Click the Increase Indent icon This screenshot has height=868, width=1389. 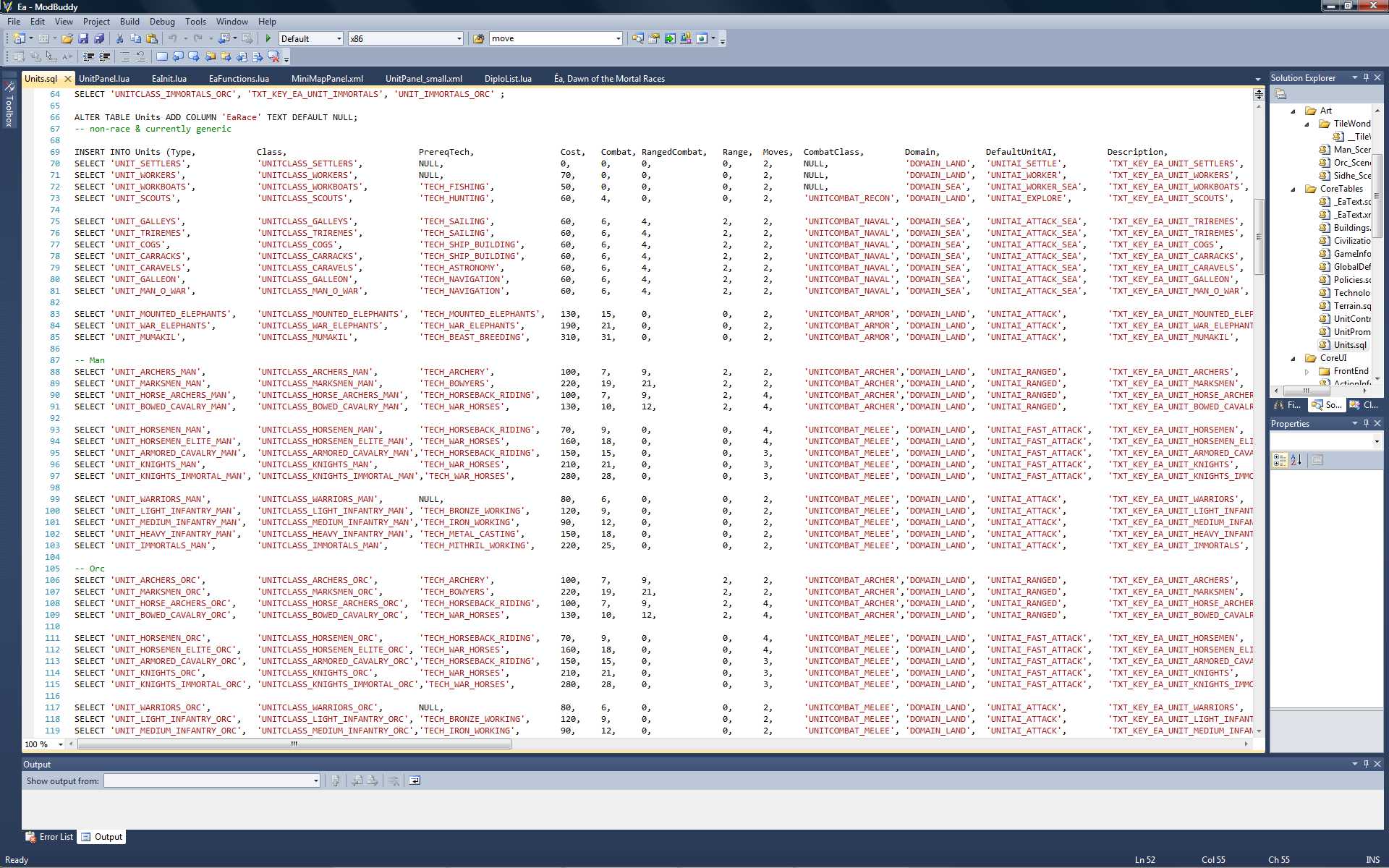point(105,56)
